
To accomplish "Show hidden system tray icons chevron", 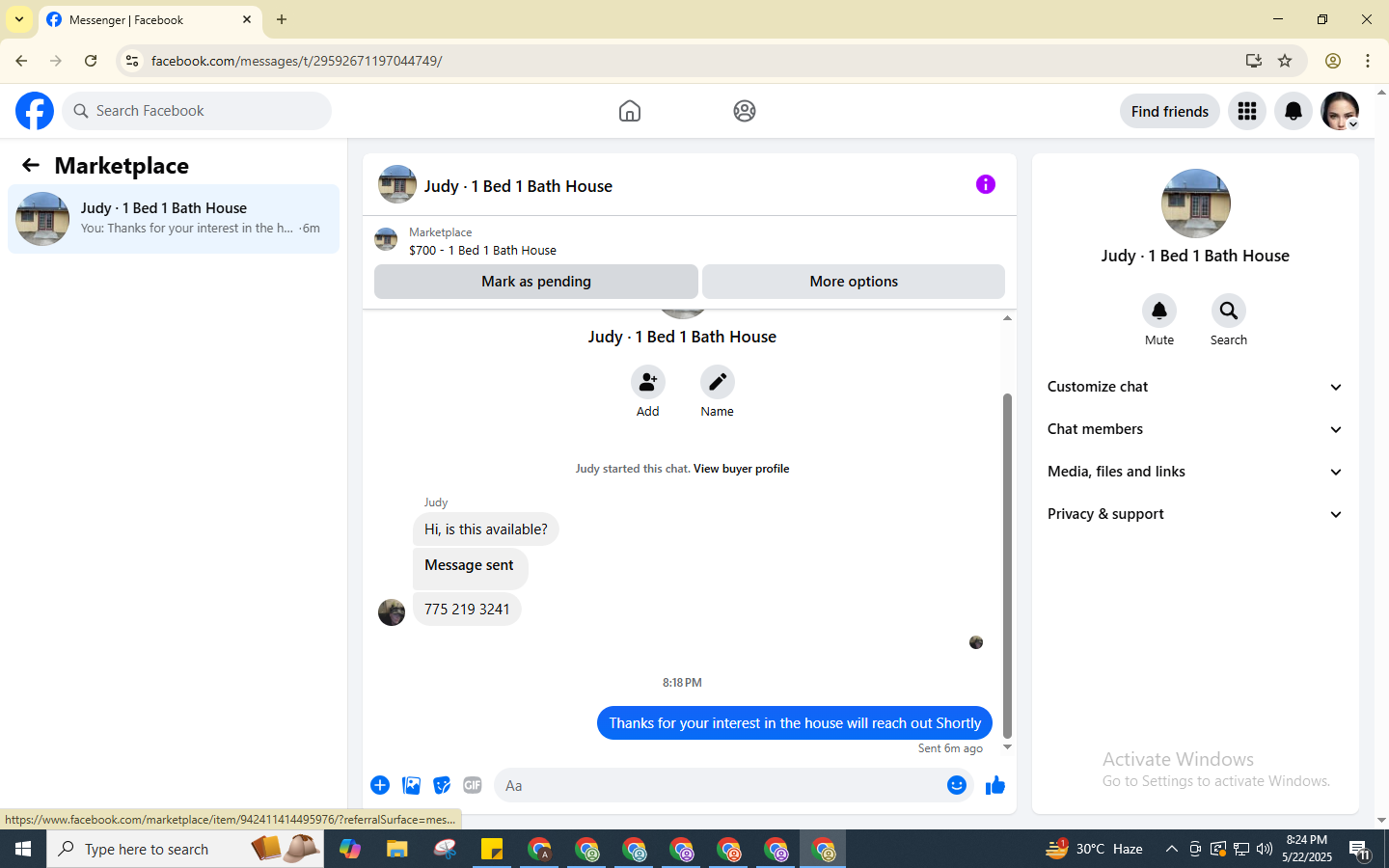I will pos(1171,849).
